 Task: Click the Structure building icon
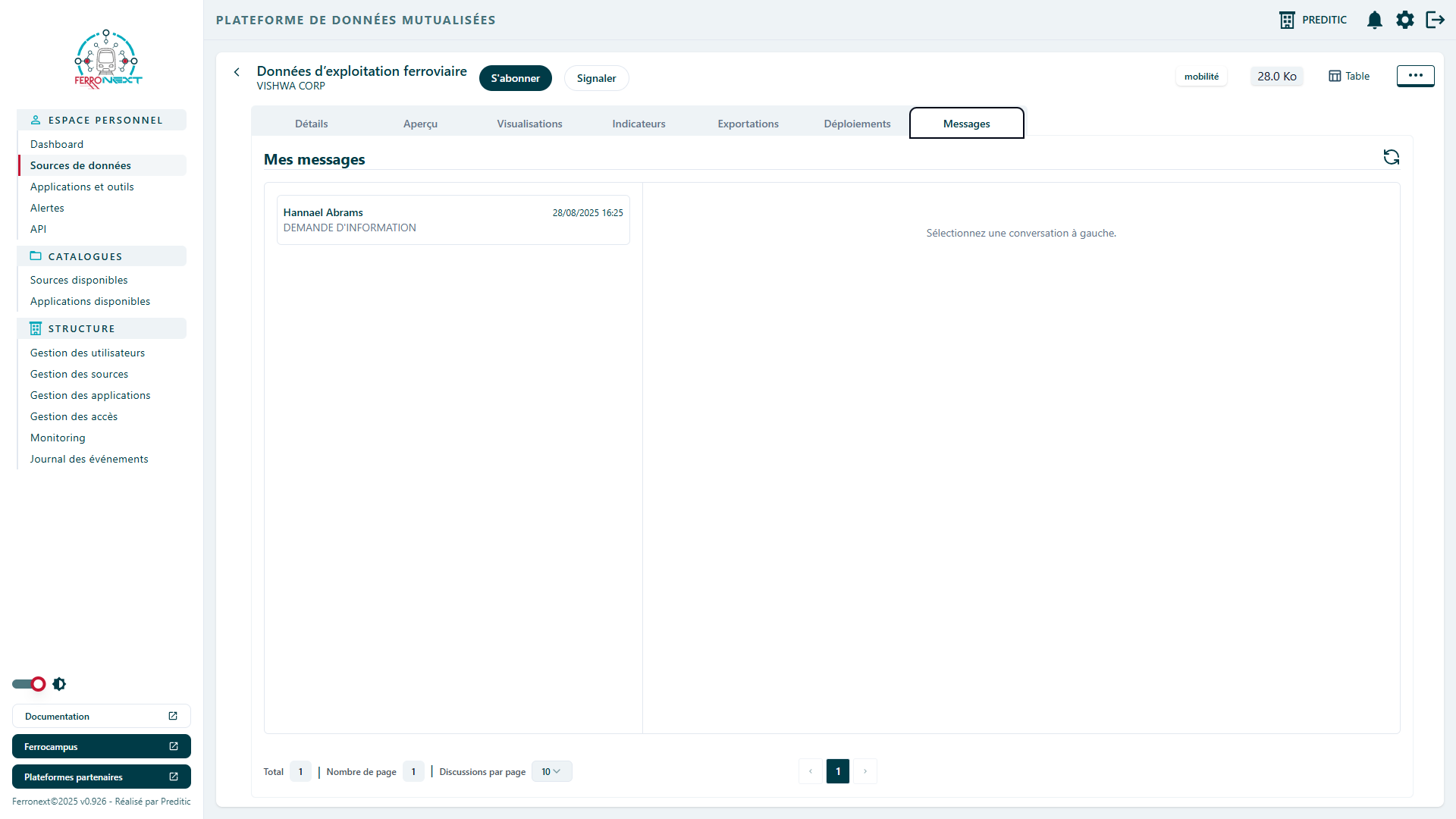click(36, 328)
